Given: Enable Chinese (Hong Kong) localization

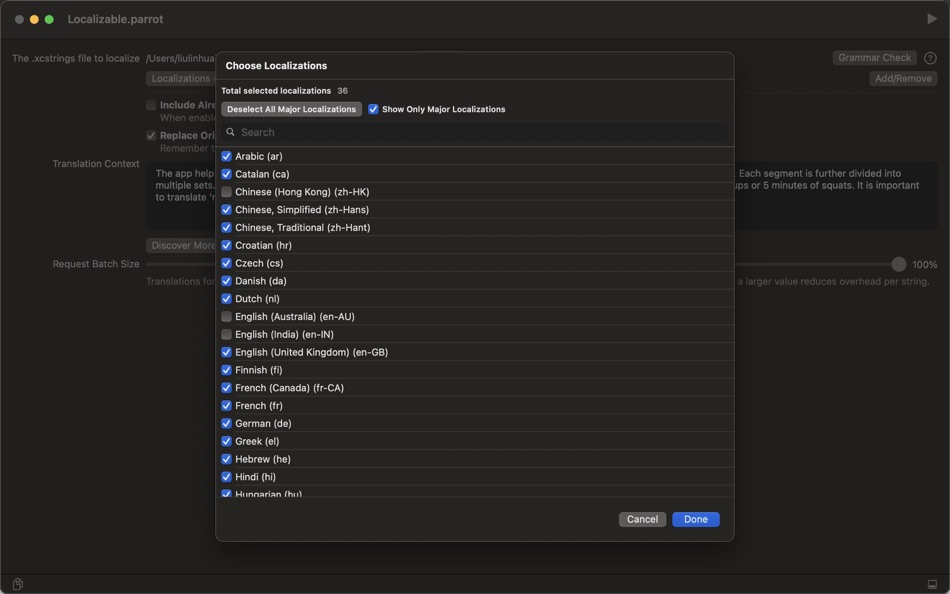Looking at the screenshot, I should (x=226, y=191).
